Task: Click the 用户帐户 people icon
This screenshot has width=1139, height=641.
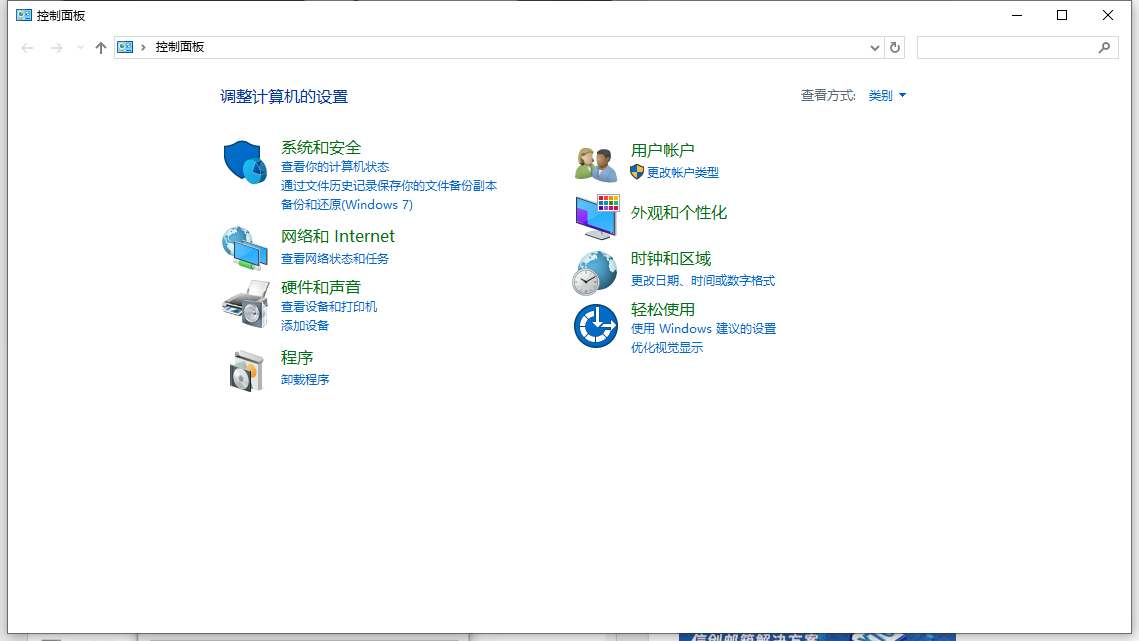Action: click(x=596, y=163)
